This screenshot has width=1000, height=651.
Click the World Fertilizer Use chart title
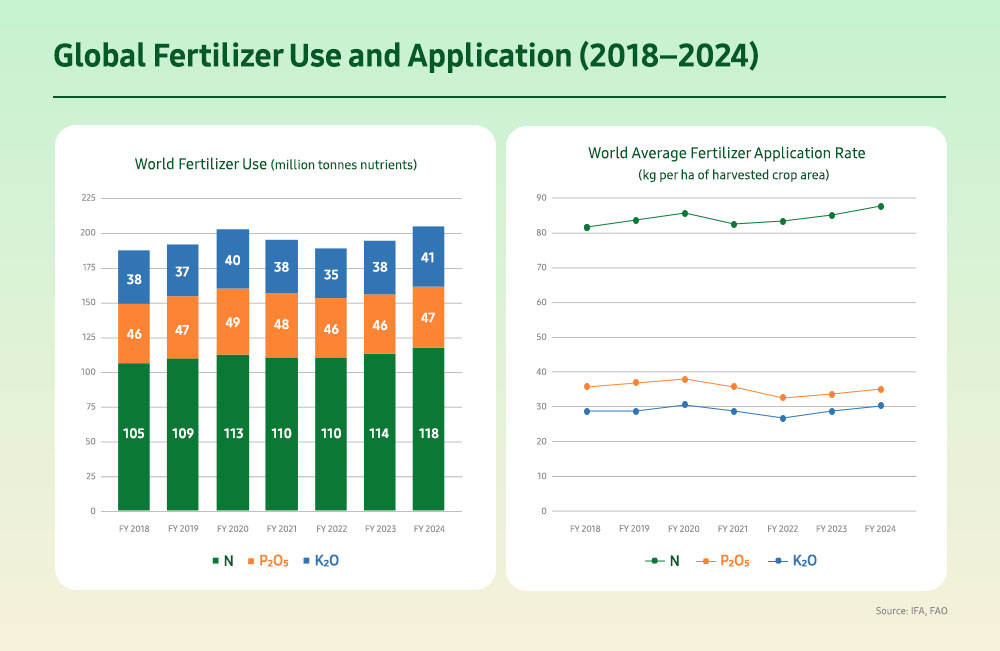tap(276, 164)
